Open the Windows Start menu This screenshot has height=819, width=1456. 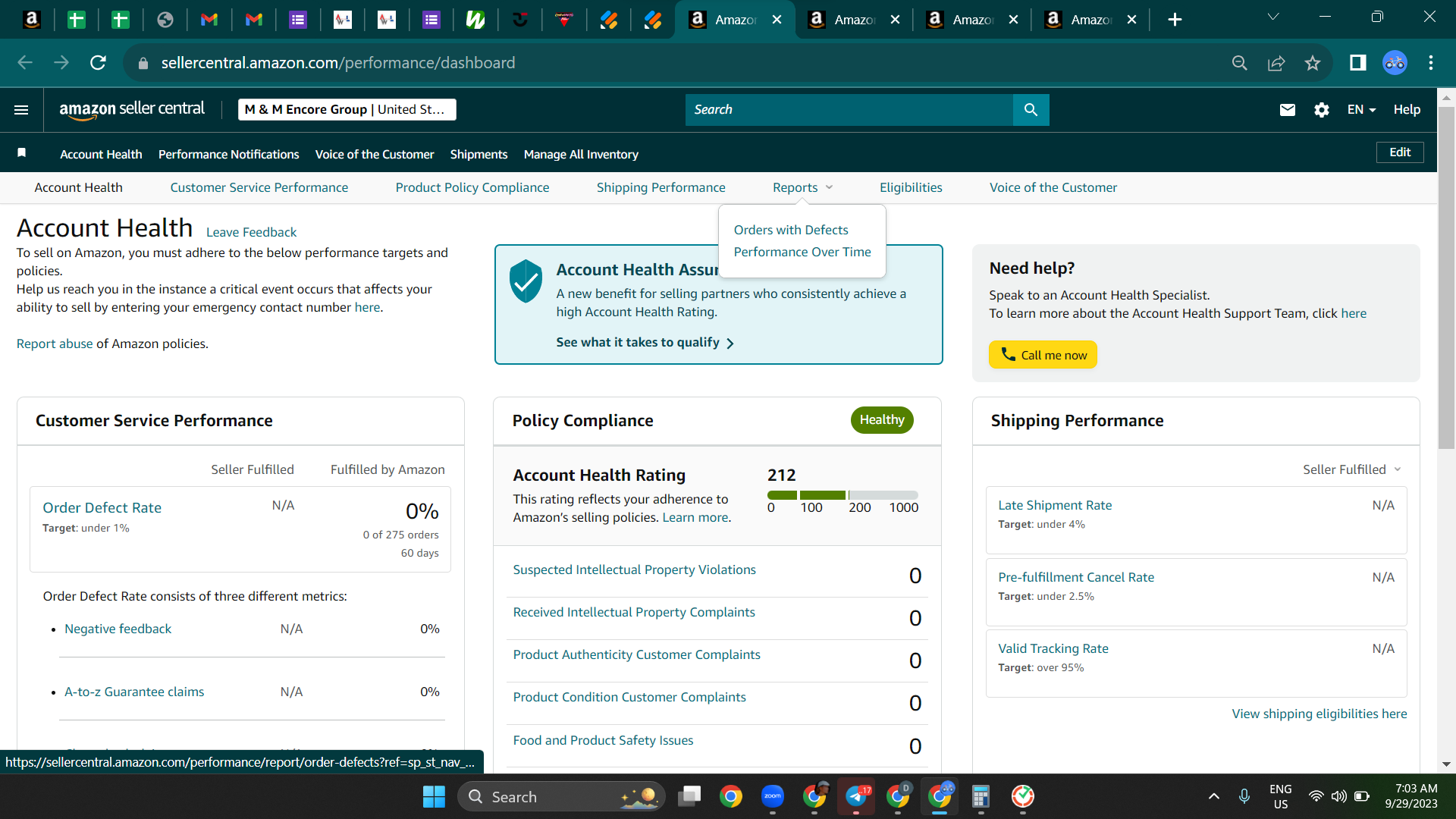(x=434, y=796)
